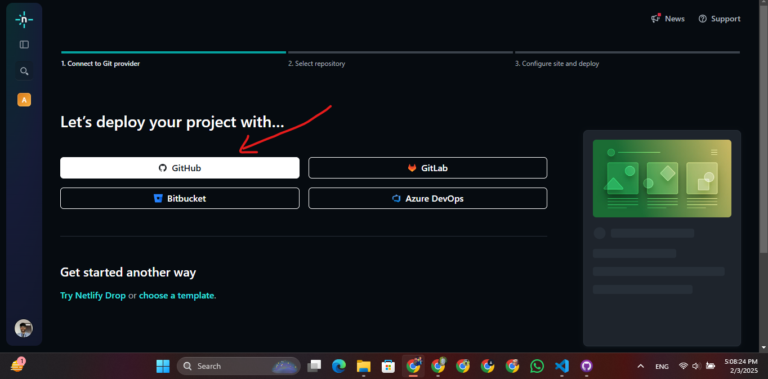Choose GitLab as Git provider

click(428, 168)
